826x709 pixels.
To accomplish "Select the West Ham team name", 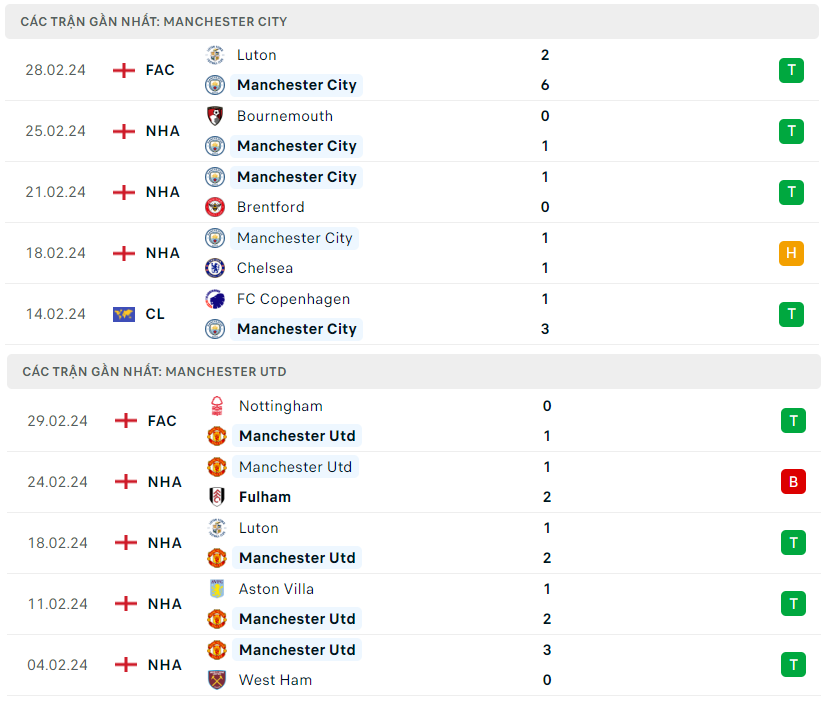I will coord(275,680).
